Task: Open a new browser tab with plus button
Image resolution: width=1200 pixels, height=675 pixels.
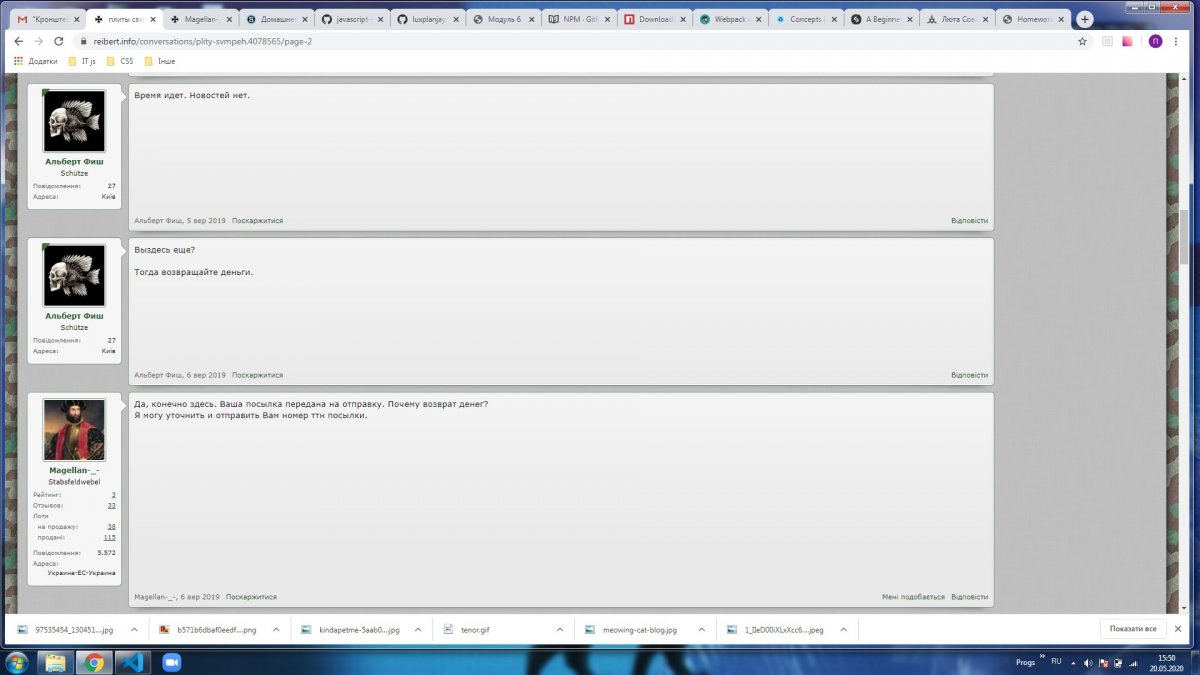Action: [x=1085, y=19]
